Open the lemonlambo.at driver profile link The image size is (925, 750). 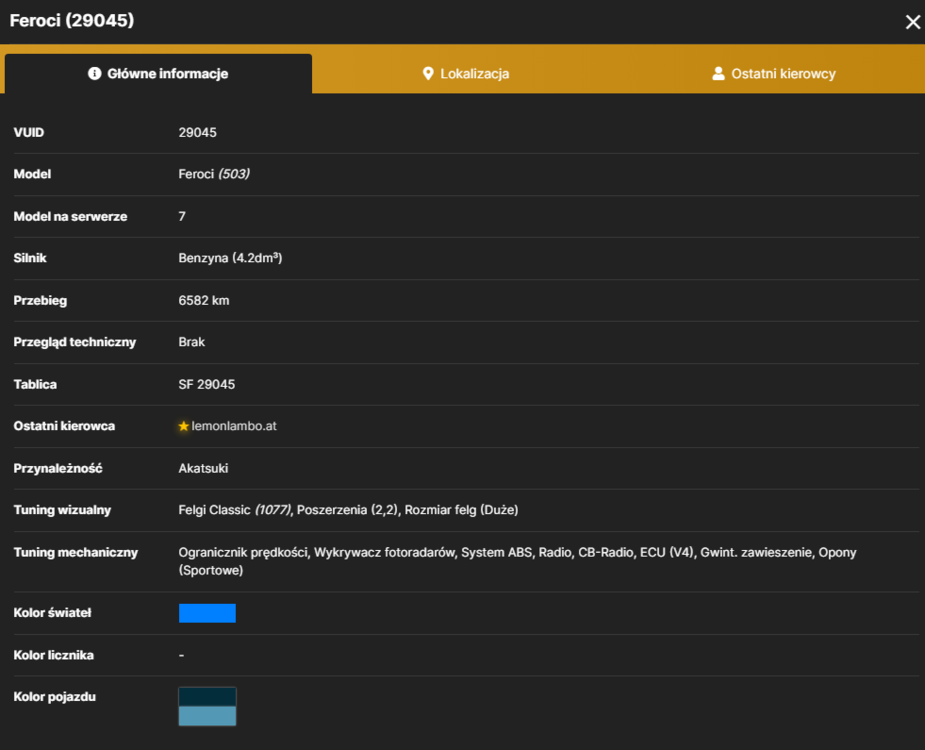pyautogui.click(x=234, y=426)
